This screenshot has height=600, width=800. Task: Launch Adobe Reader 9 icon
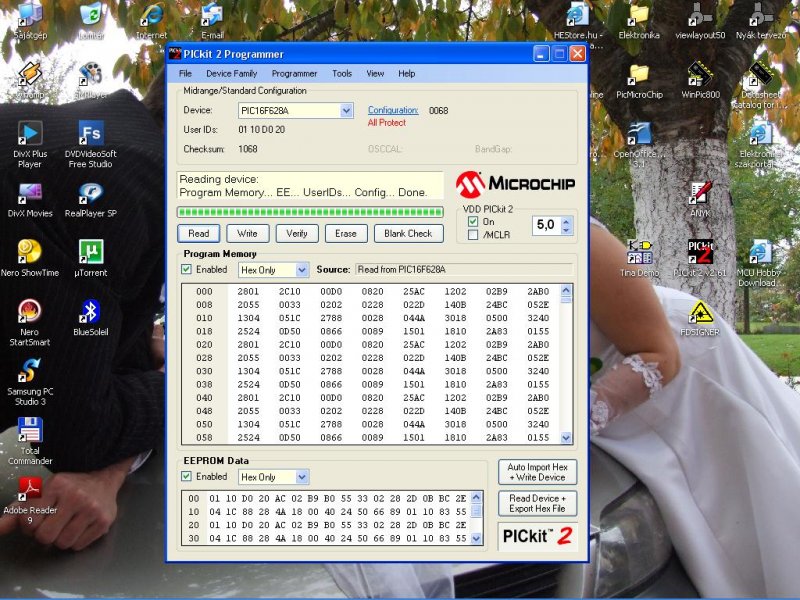click(30, 501)
